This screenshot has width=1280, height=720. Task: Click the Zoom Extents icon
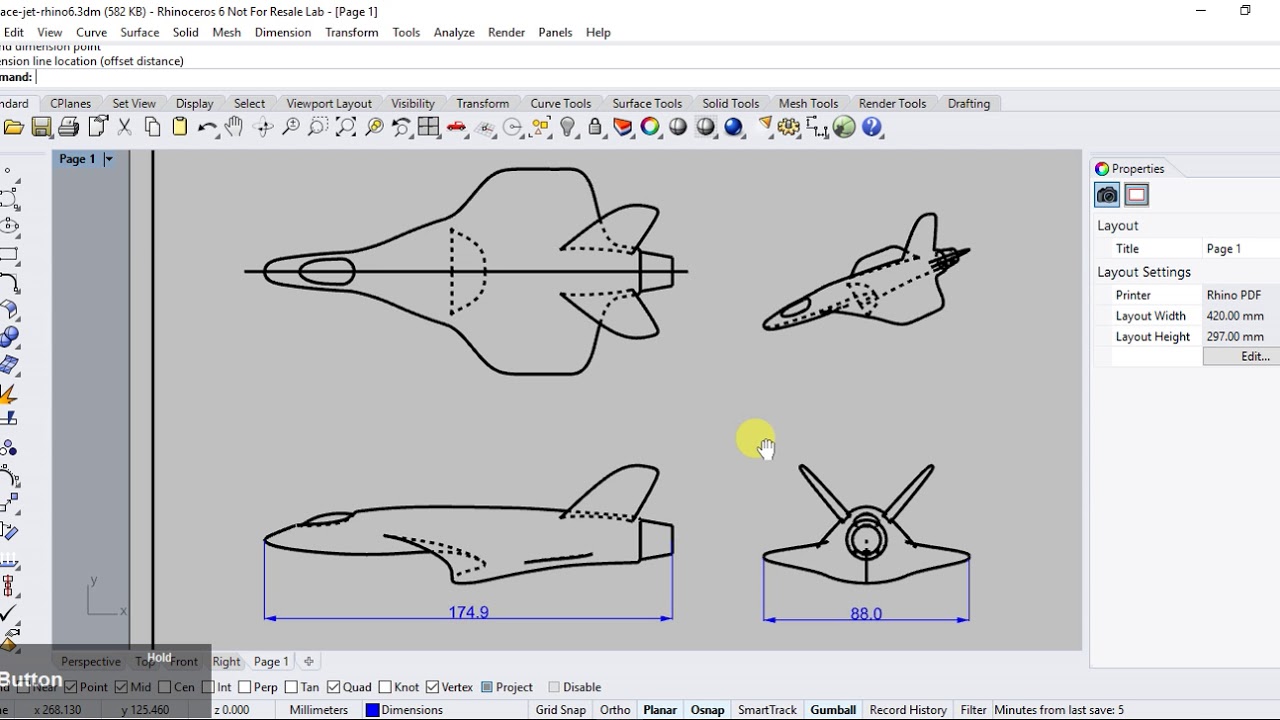point(346,127)
